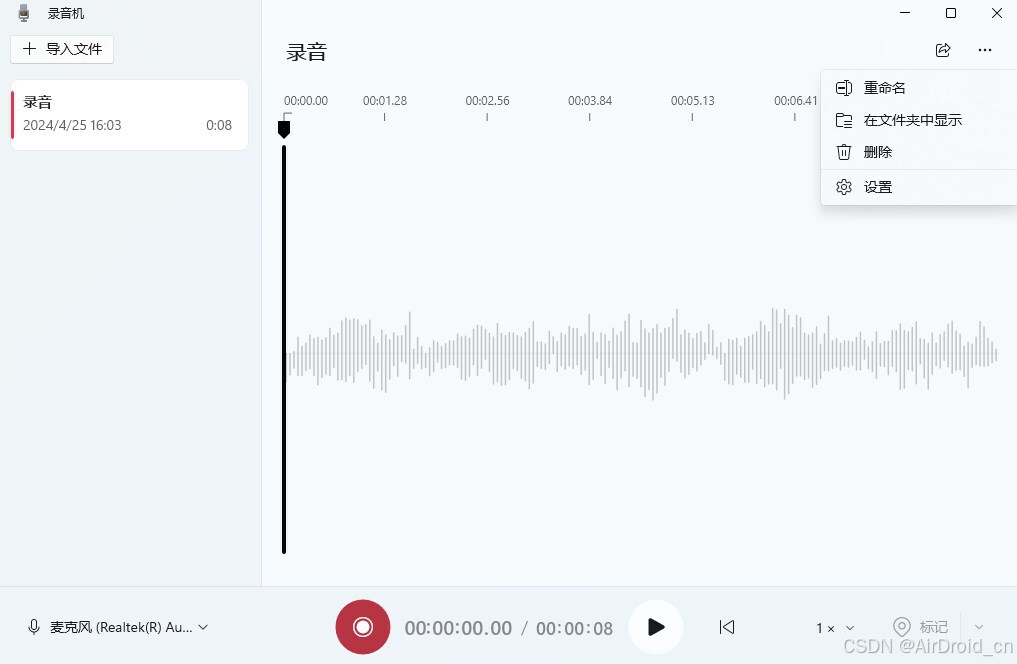This screenshot has height=664, width=1017.
Task: Skip back to the recording start
Action: (x=727, y=627)
